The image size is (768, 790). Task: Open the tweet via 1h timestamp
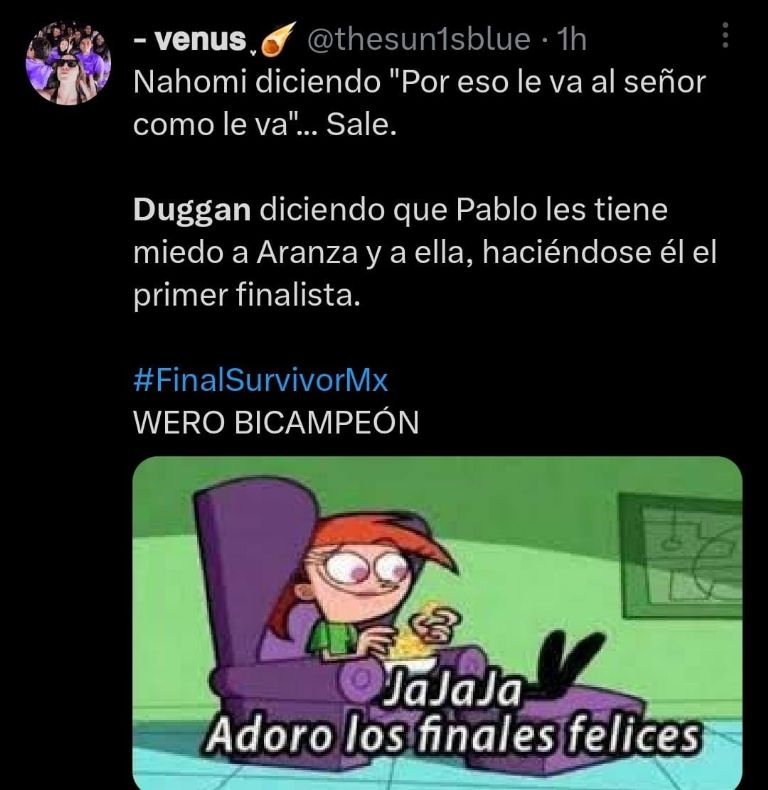(x=571, y=39)
